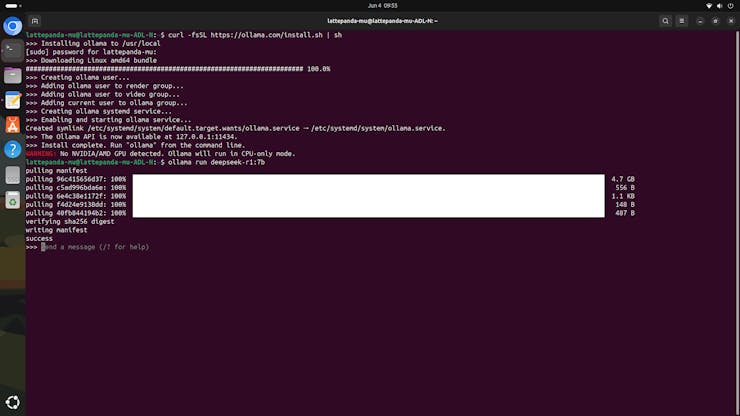The image size is (740, 416).
Task: Click the power icon in the top bar
Action: tap(731, 6)
